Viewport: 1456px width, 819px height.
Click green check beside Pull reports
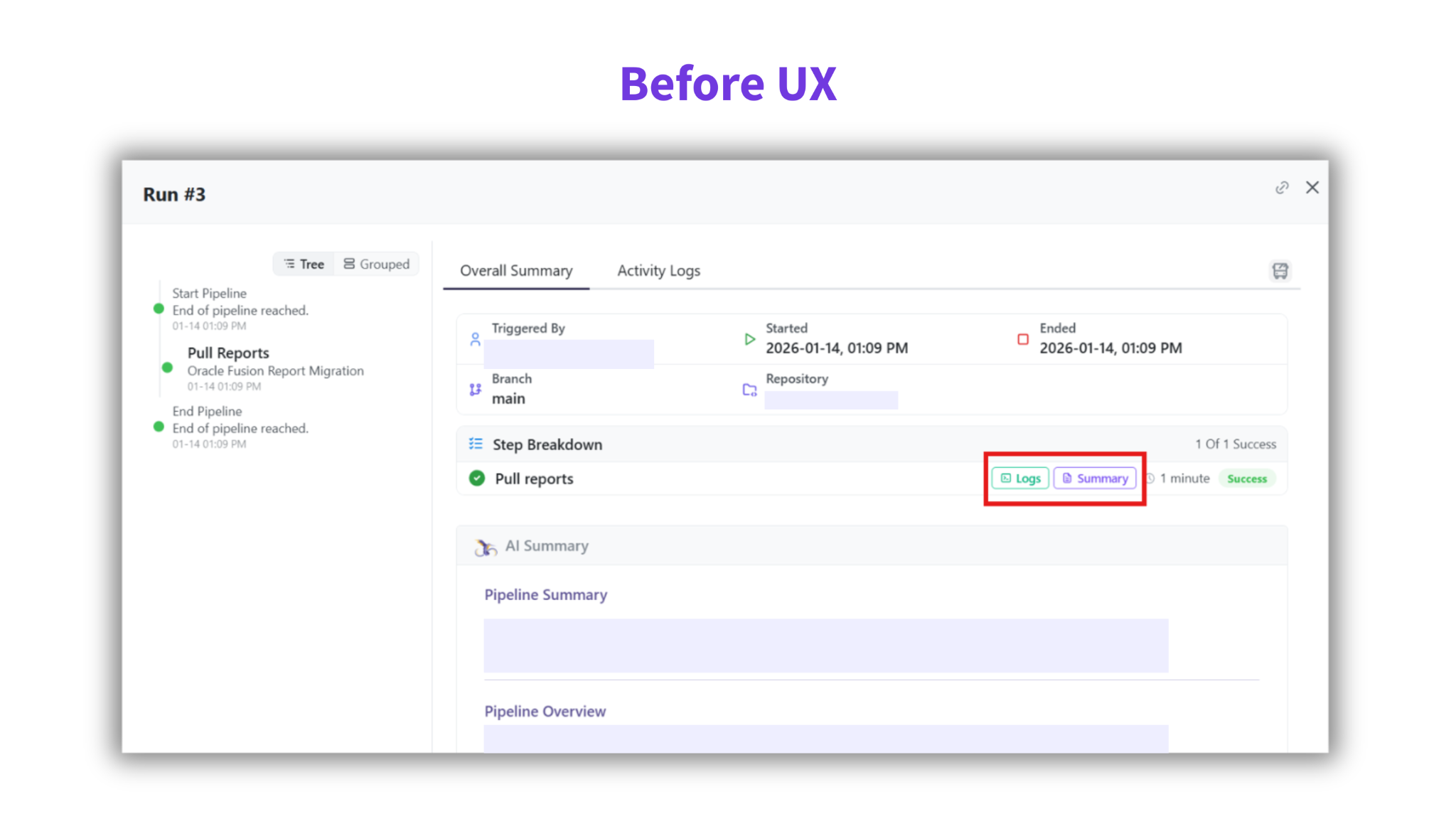[x=477, y=478]
